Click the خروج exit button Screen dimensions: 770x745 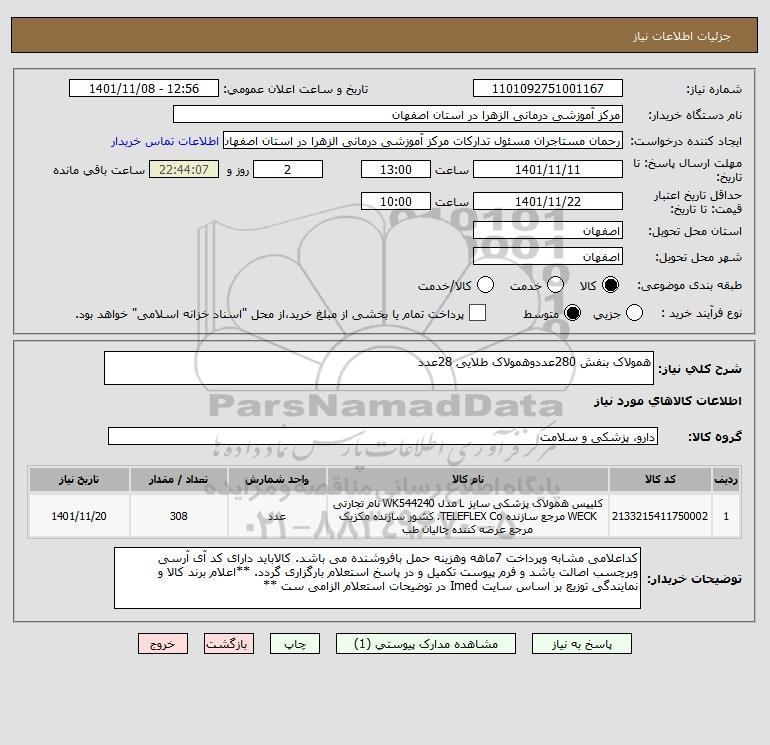pyautogui.click(x=163, y=644)
